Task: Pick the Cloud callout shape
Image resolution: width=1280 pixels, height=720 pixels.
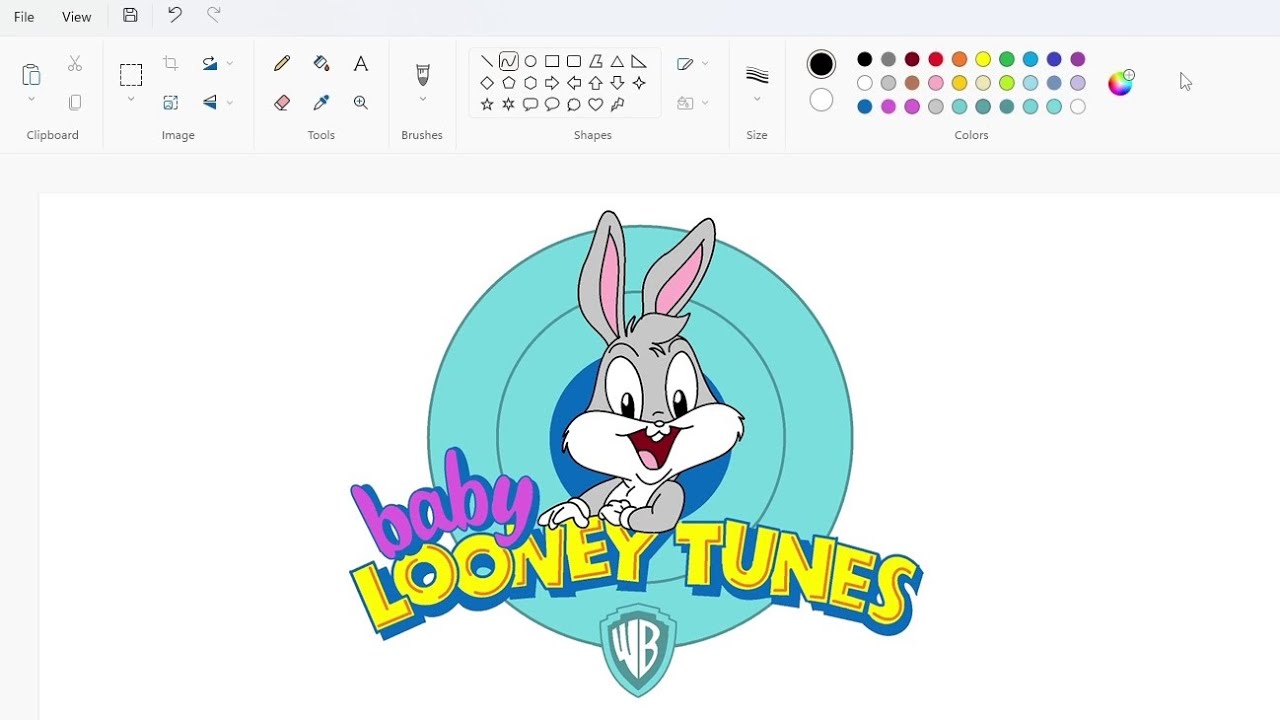Action: 574,104
